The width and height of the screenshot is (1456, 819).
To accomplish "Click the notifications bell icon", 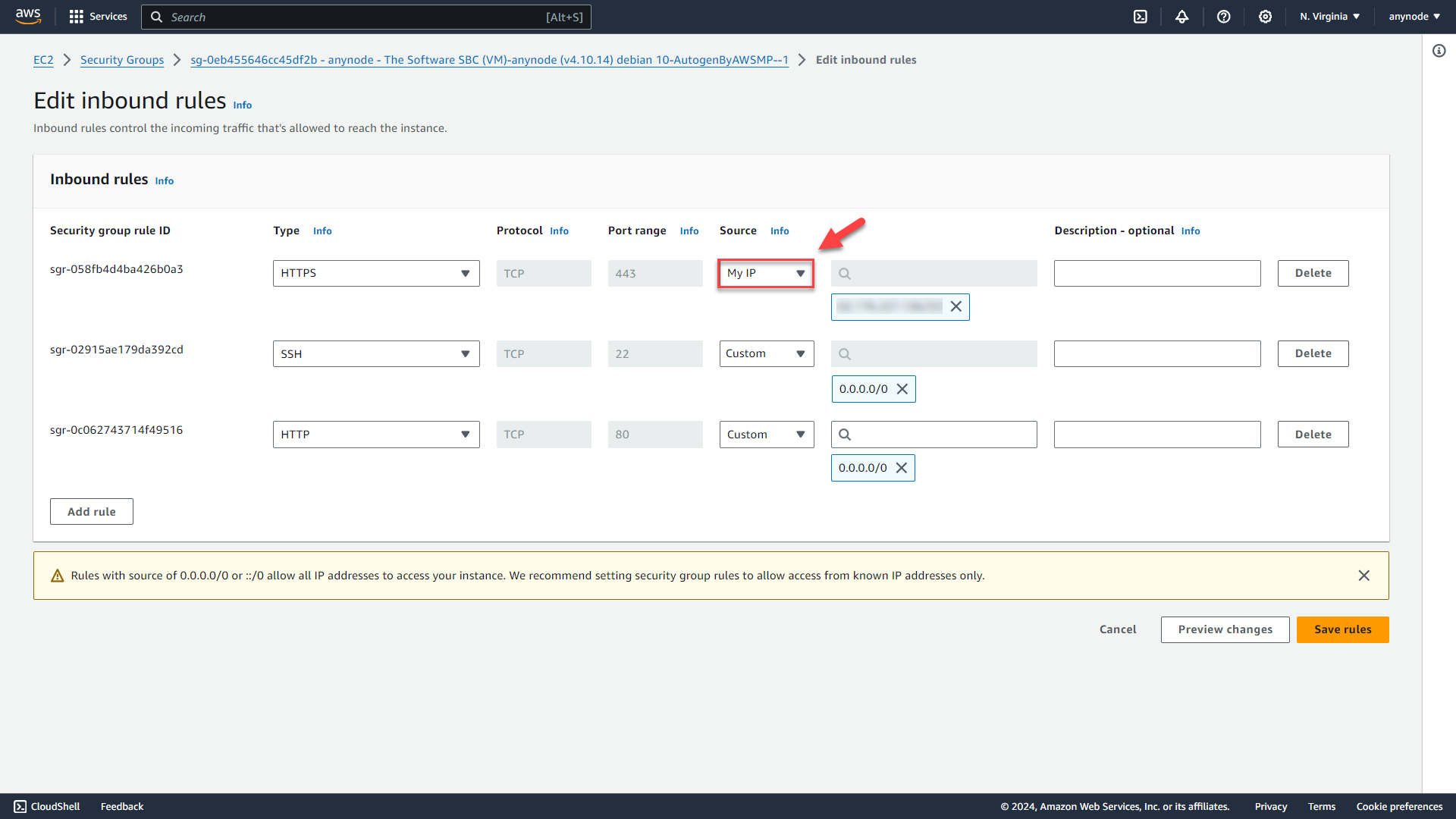I will pos(1181,17).
